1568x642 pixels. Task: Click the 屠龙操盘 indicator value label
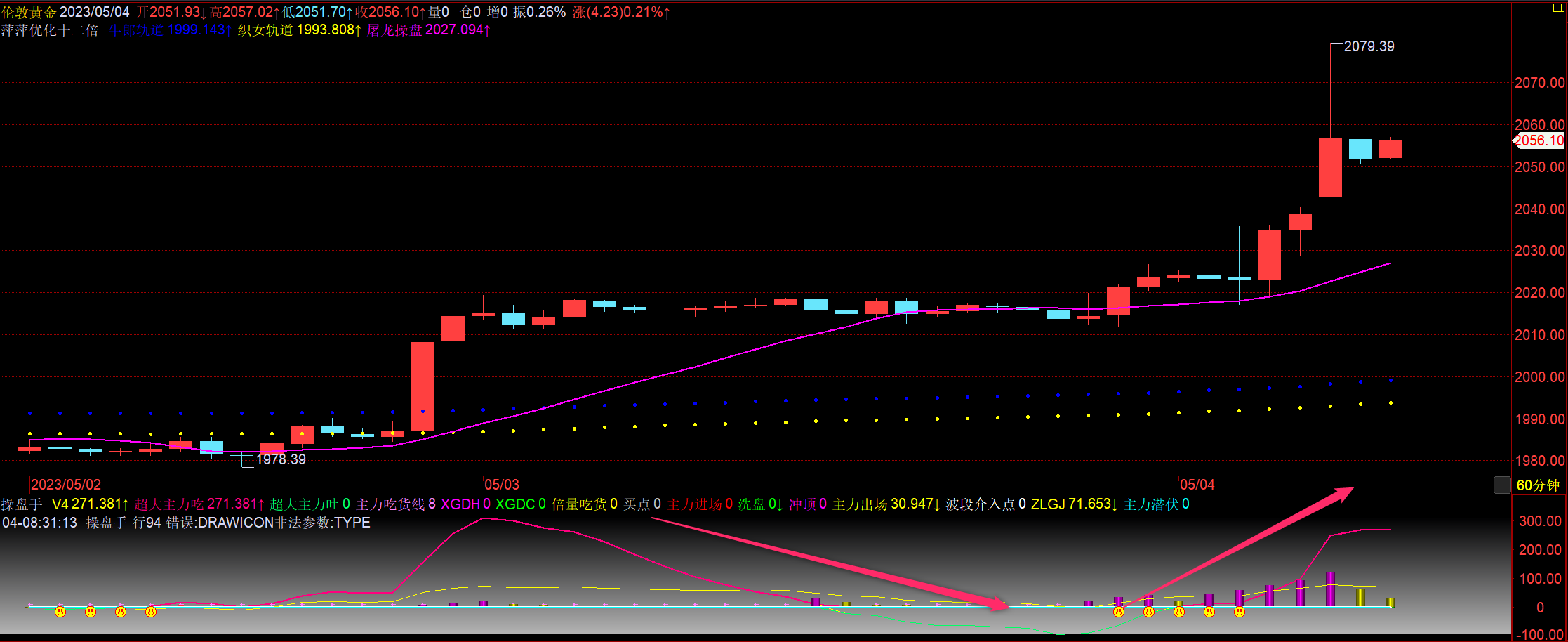coord(428,30)
